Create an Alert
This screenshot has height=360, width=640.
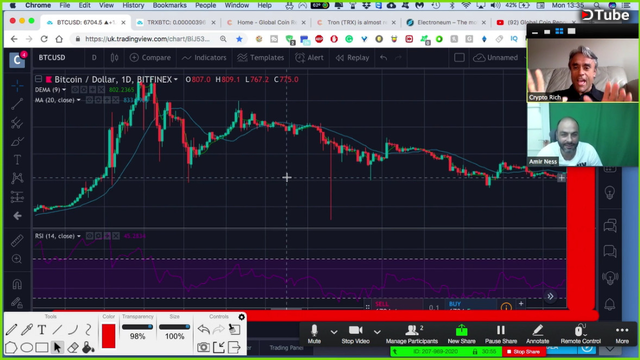[x=309, y=58]
